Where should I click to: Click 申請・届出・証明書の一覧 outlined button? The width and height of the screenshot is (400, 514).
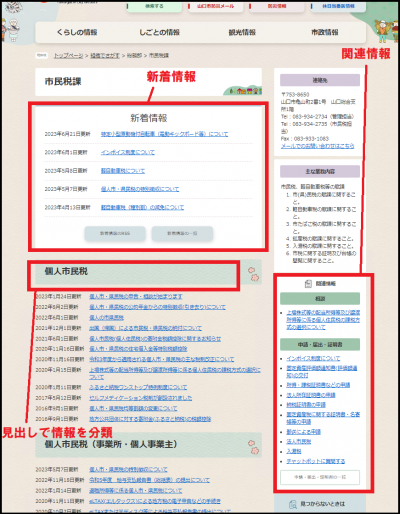tap(320, 477)
